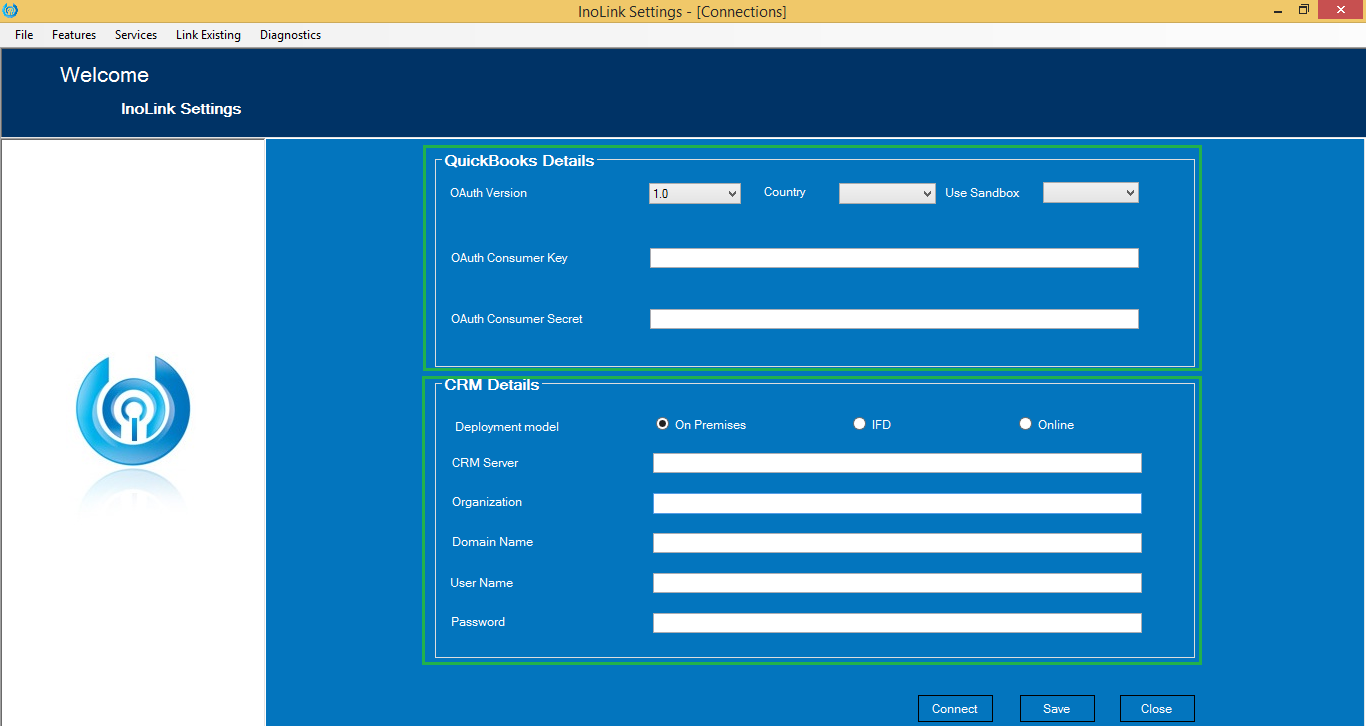Screen dimensions: 1366x726
Task: Click the Use Sandbox label
Action: click(x=982, y=193)
